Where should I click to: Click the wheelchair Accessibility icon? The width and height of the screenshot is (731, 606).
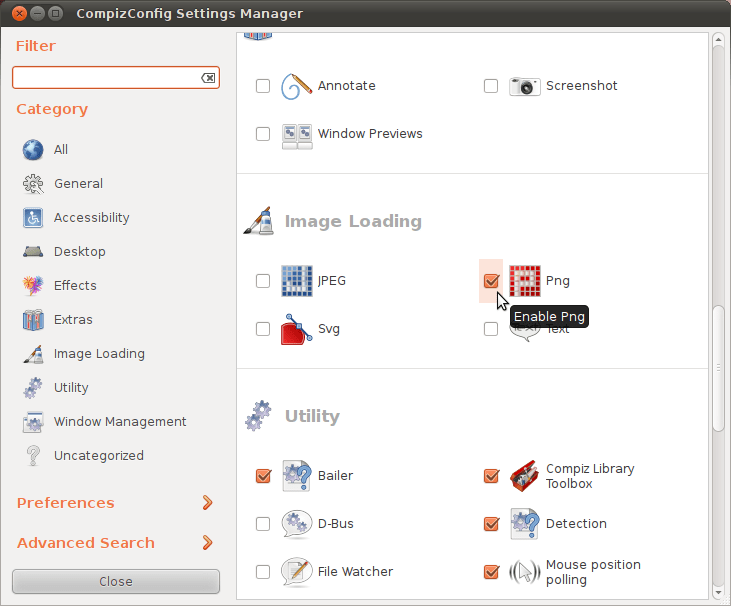[33, 218]
